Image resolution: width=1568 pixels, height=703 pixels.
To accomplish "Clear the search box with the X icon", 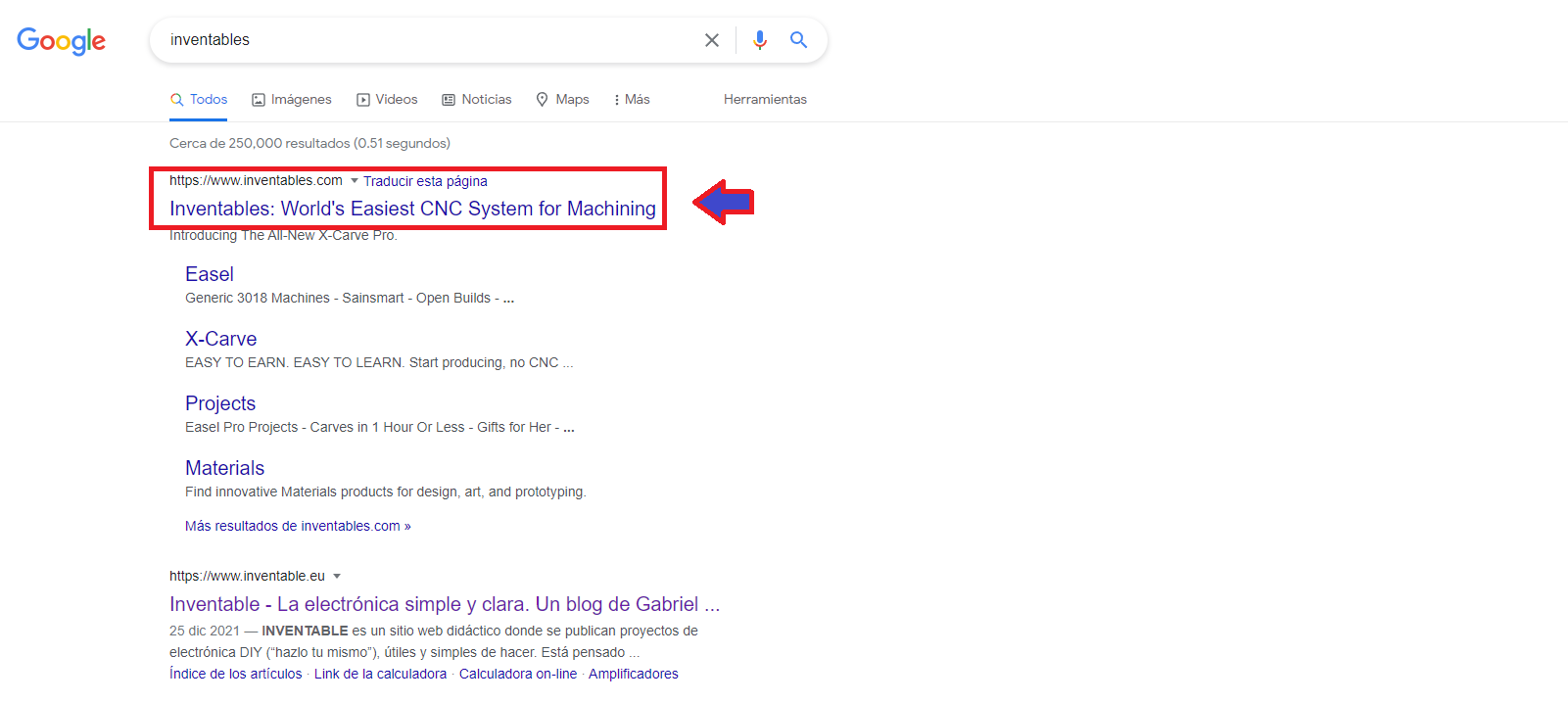I will pyautogui.click(x=712, y=40).
